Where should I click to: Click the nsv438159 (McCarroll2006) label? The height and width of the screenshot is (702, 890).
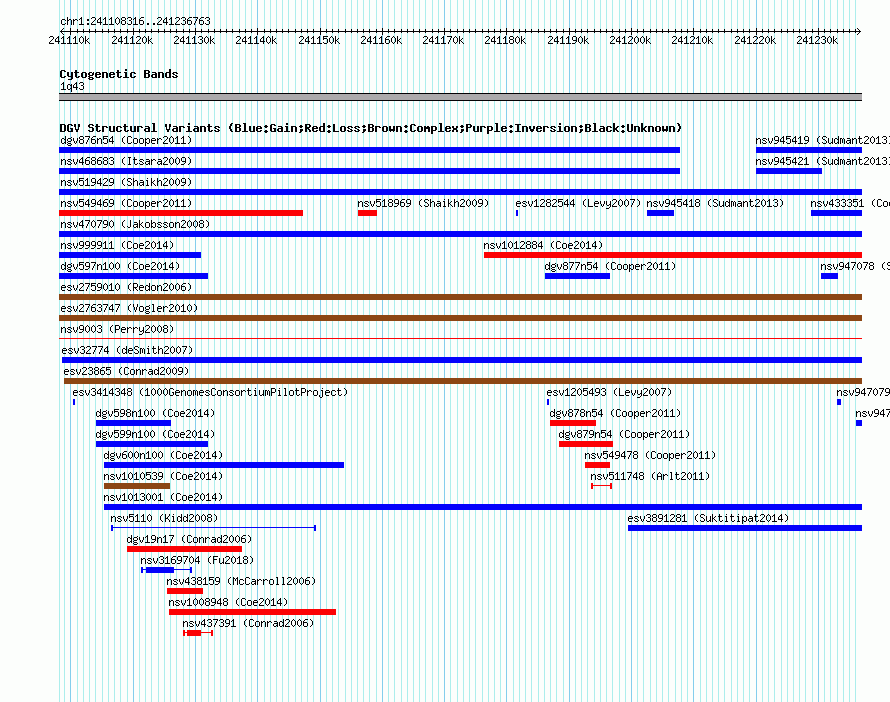(241, 581)
